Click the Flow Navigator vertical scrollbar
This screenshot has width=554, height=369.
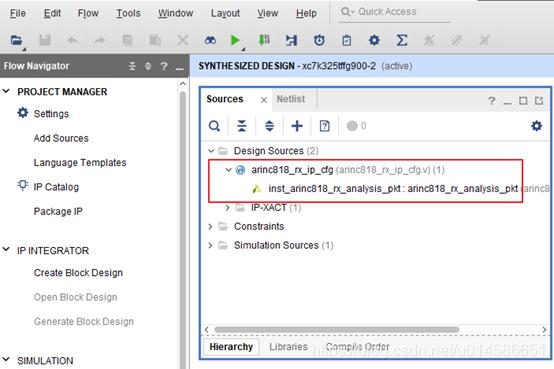point(182,230)
